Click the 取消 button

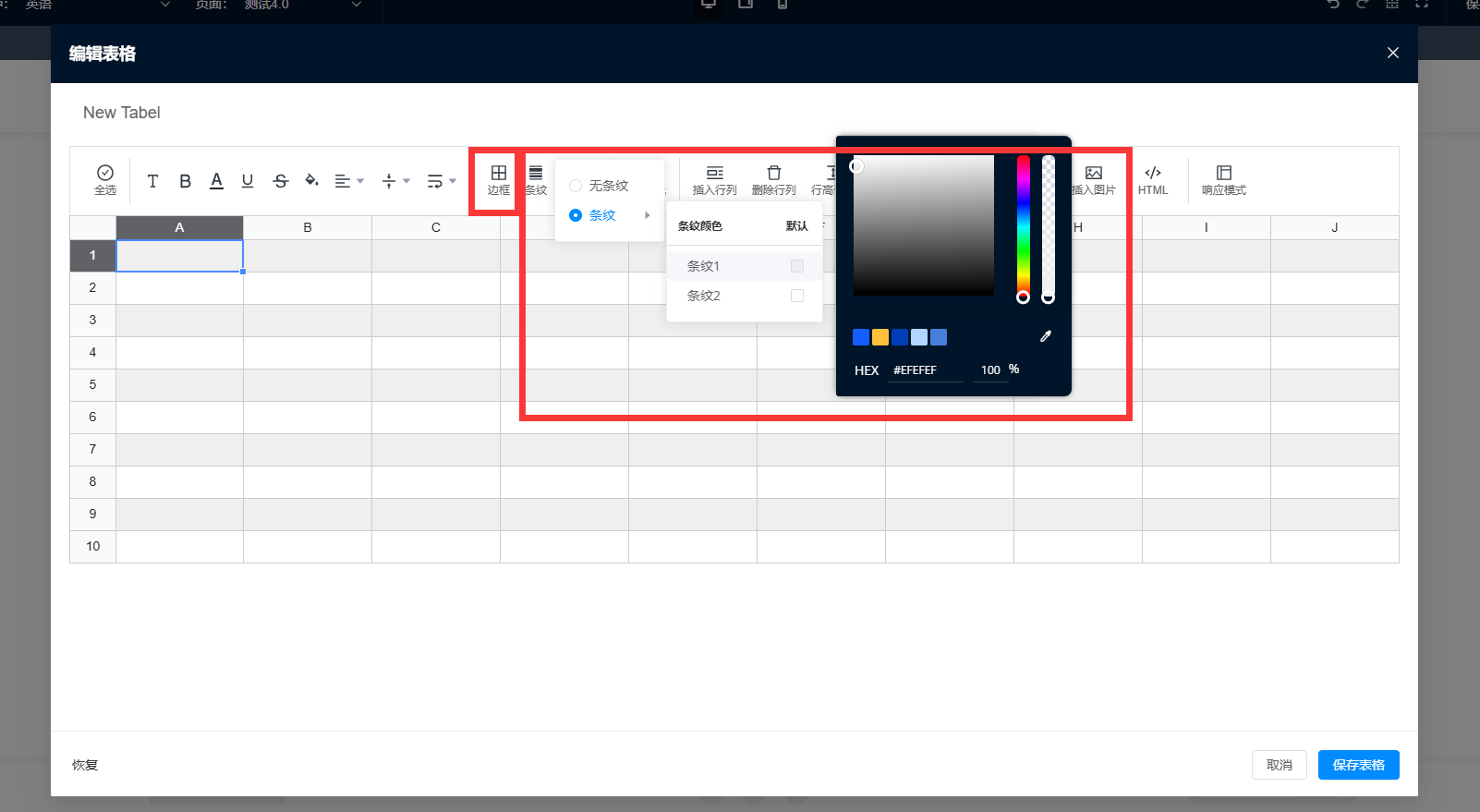[x=1279, y=765]
